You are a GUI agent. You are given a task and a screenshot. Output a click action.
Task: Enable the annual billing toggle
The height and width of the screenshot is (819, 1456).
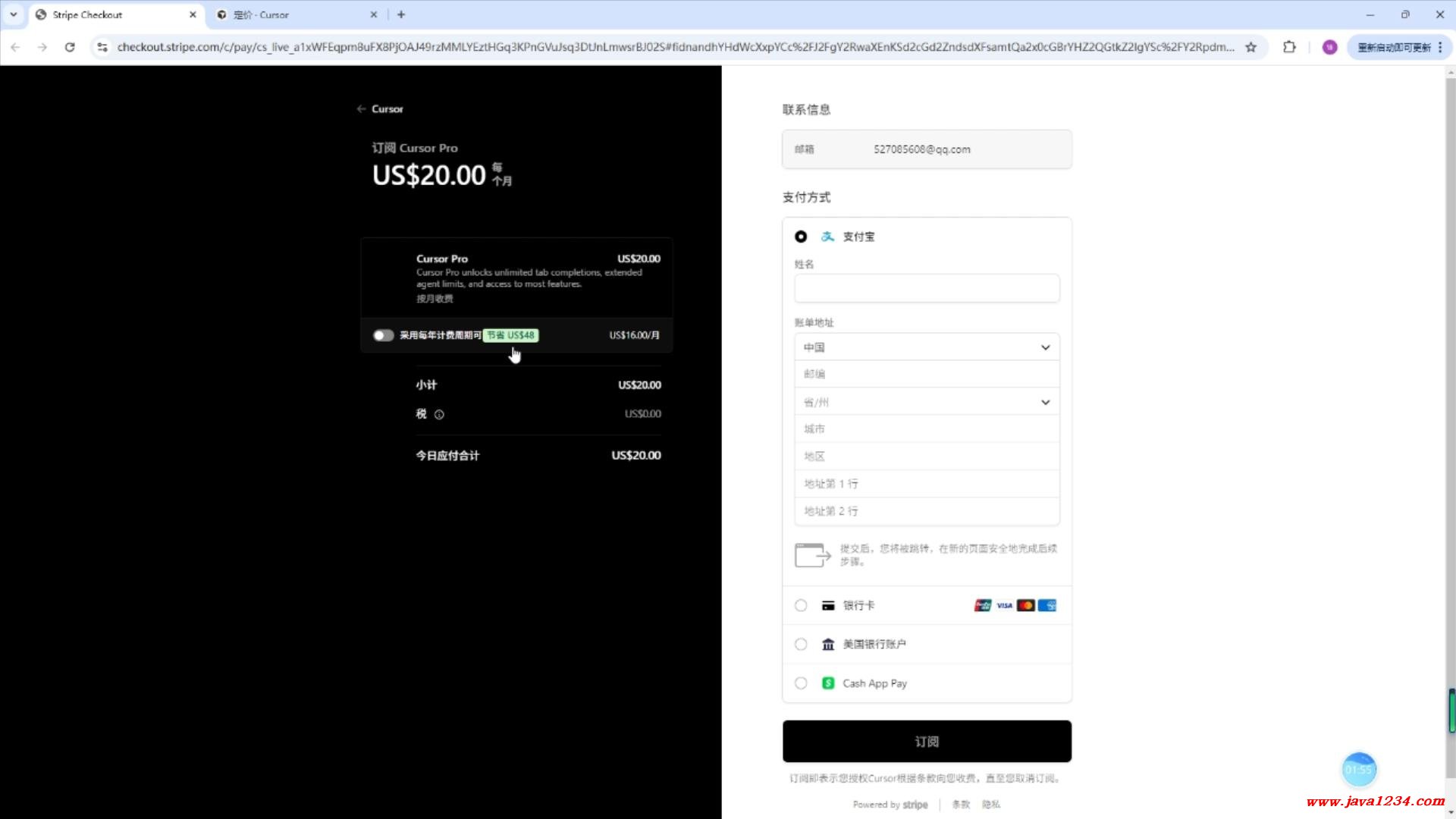(x=383, y=335)
